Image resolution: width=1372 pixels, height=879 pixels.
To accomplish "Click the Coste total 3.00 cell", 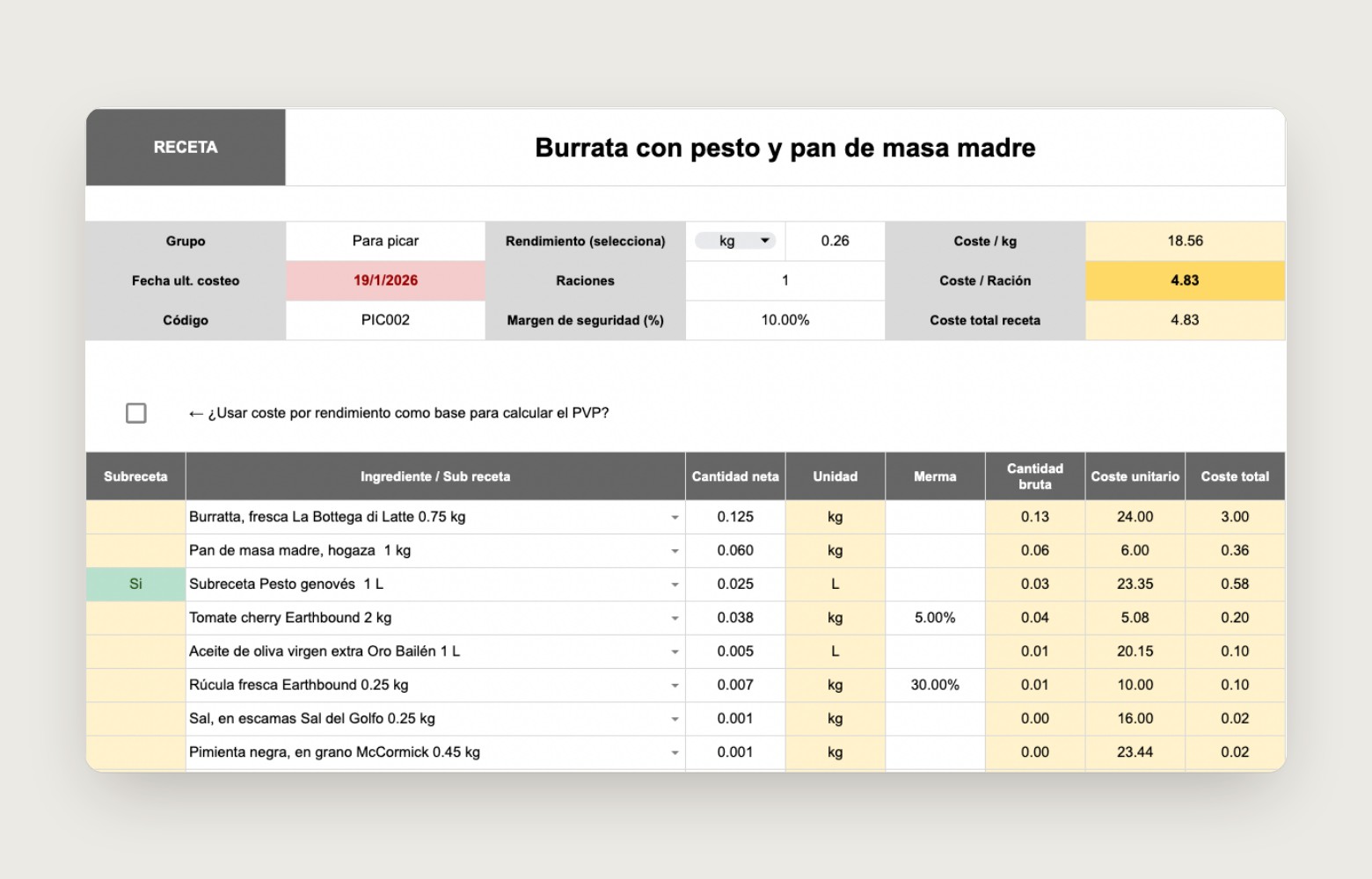I will pyautogui.click(x=1235, y=517).
